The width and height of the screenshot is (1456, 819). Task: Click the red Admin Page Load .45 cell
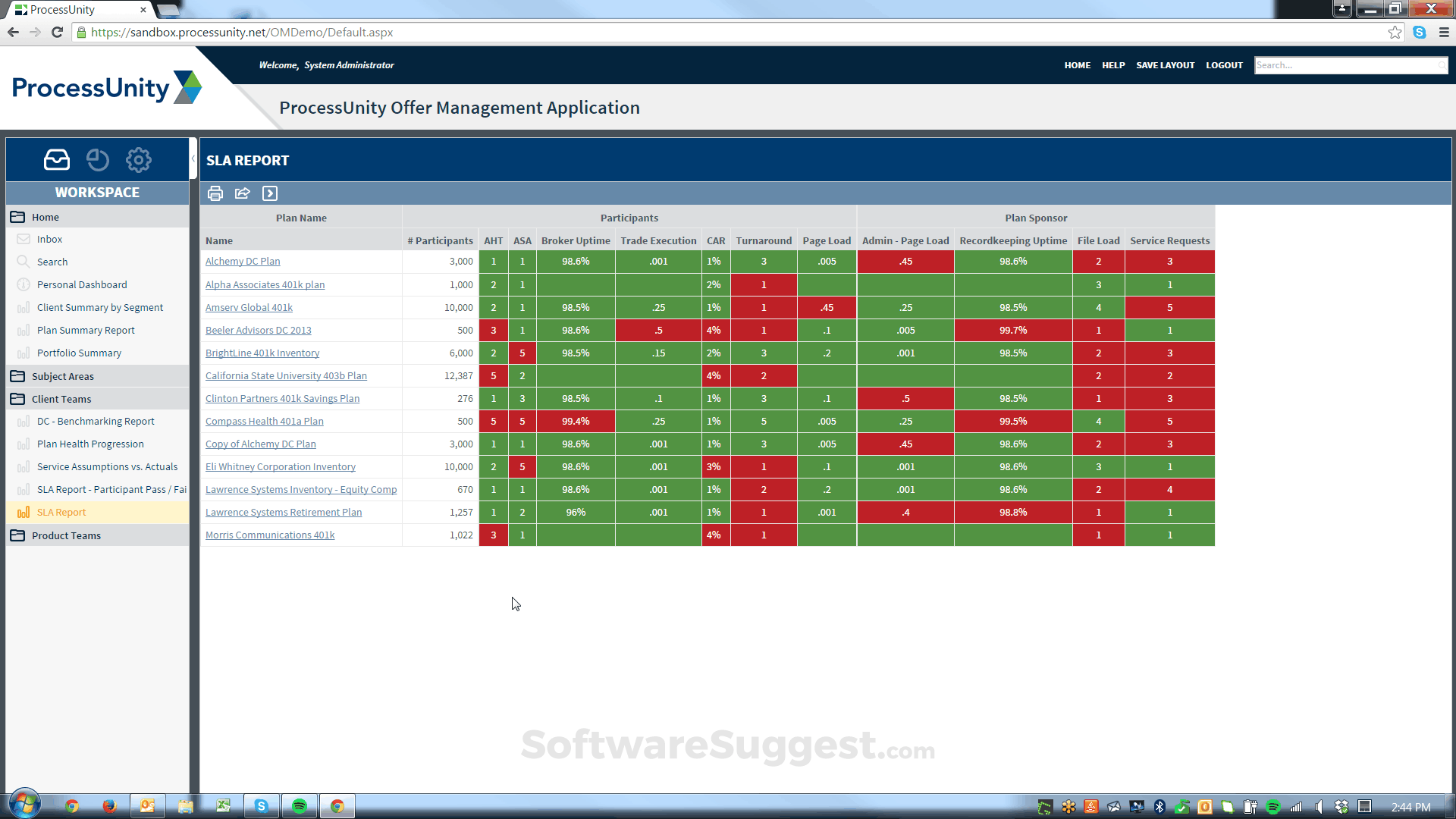pos(905,262)
